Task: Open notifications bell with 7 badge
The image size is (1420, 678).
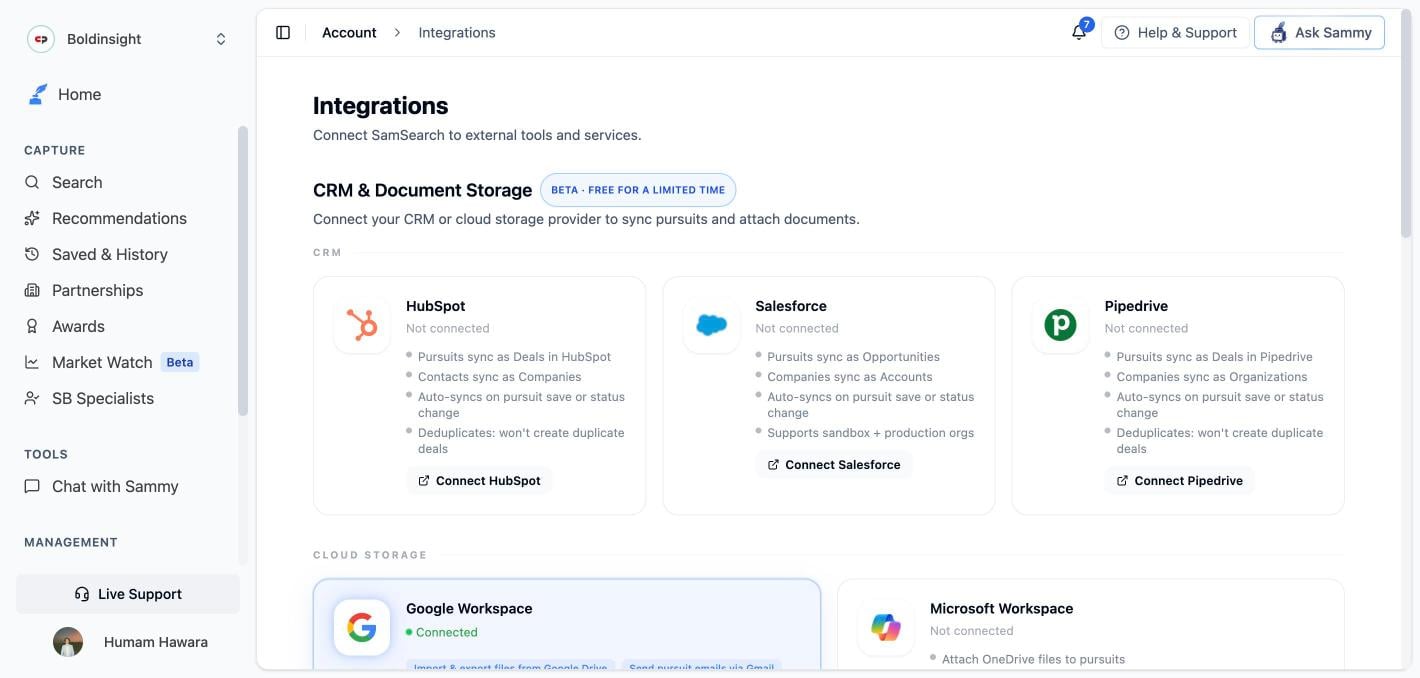Action: point(1079,32)
